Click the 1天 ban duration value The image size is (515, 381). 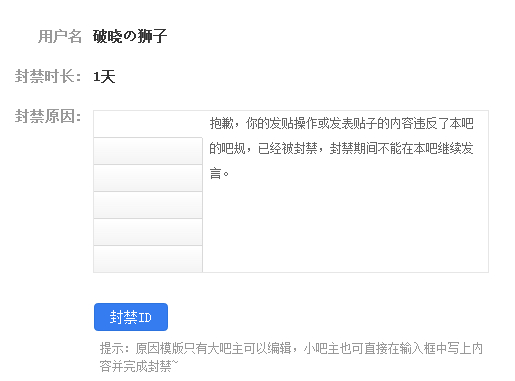(104, 77)
